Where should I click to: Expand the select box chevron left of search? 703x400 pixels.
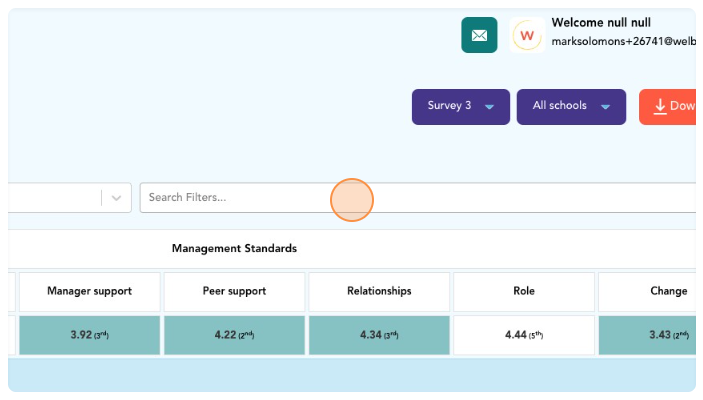[117, 198]
